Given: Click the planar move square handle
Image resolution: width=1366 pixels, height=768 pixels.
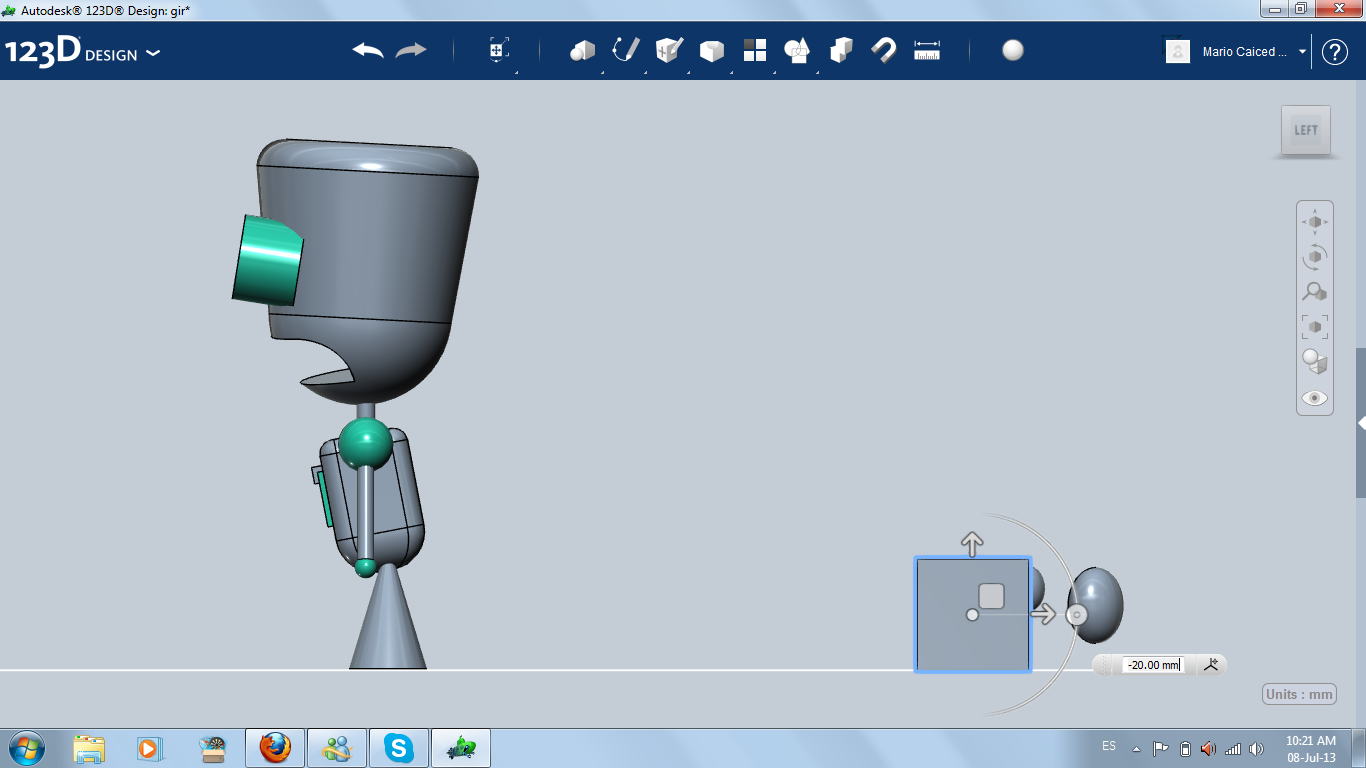Looking at the screenshot, I should (x=991, y=596).
